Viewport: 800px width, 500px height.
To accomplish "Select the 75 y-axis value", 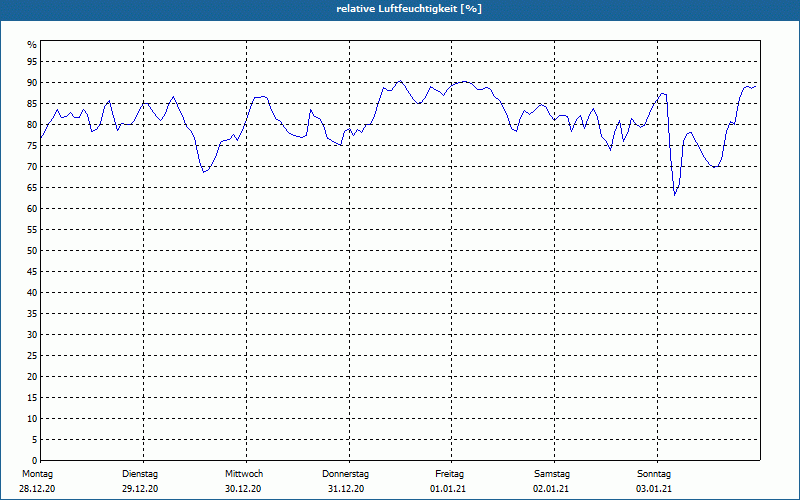I will pyautogui.click(x=32, y=145).
